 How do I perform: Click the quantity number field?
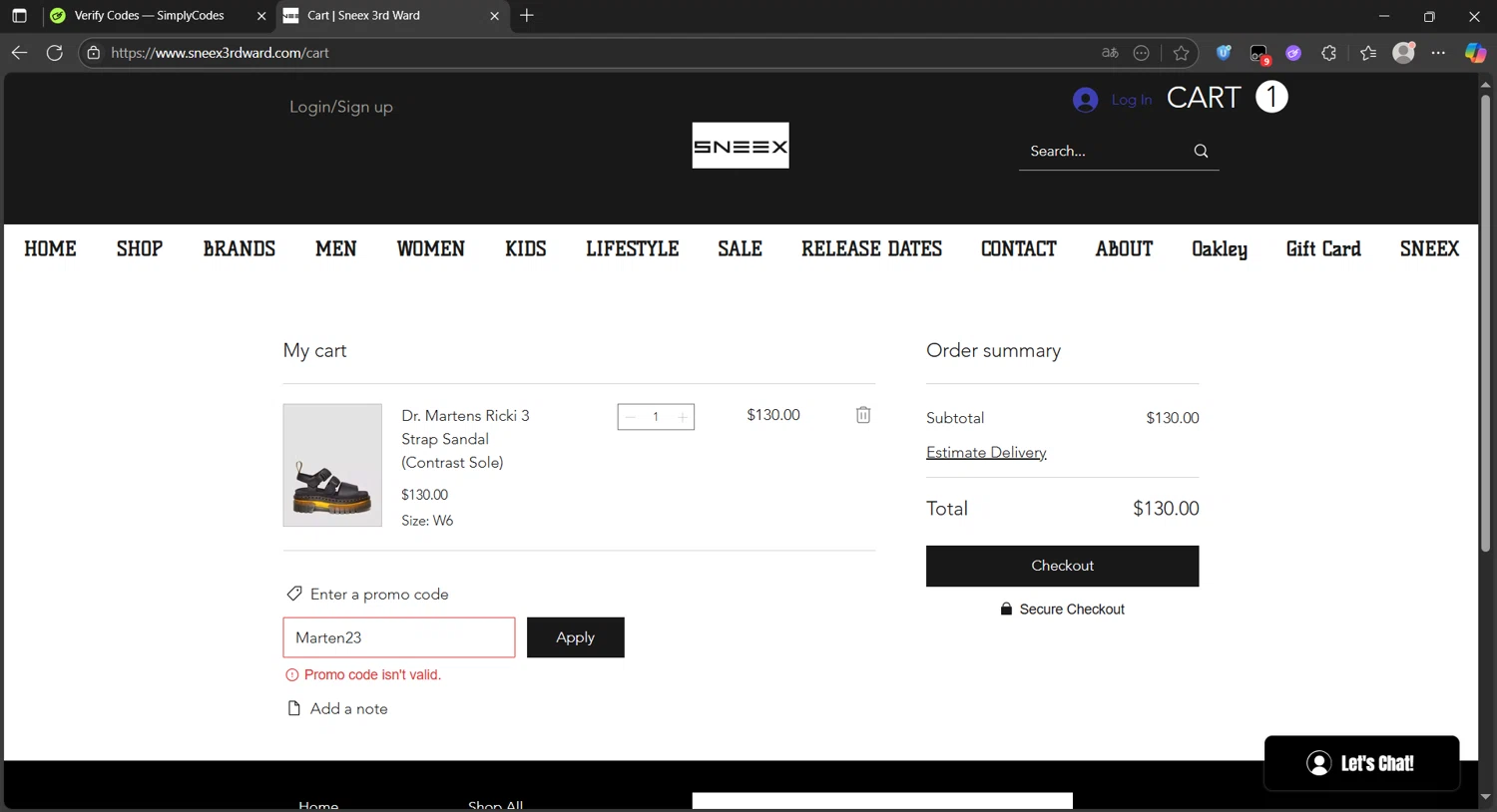click(656, 417)
